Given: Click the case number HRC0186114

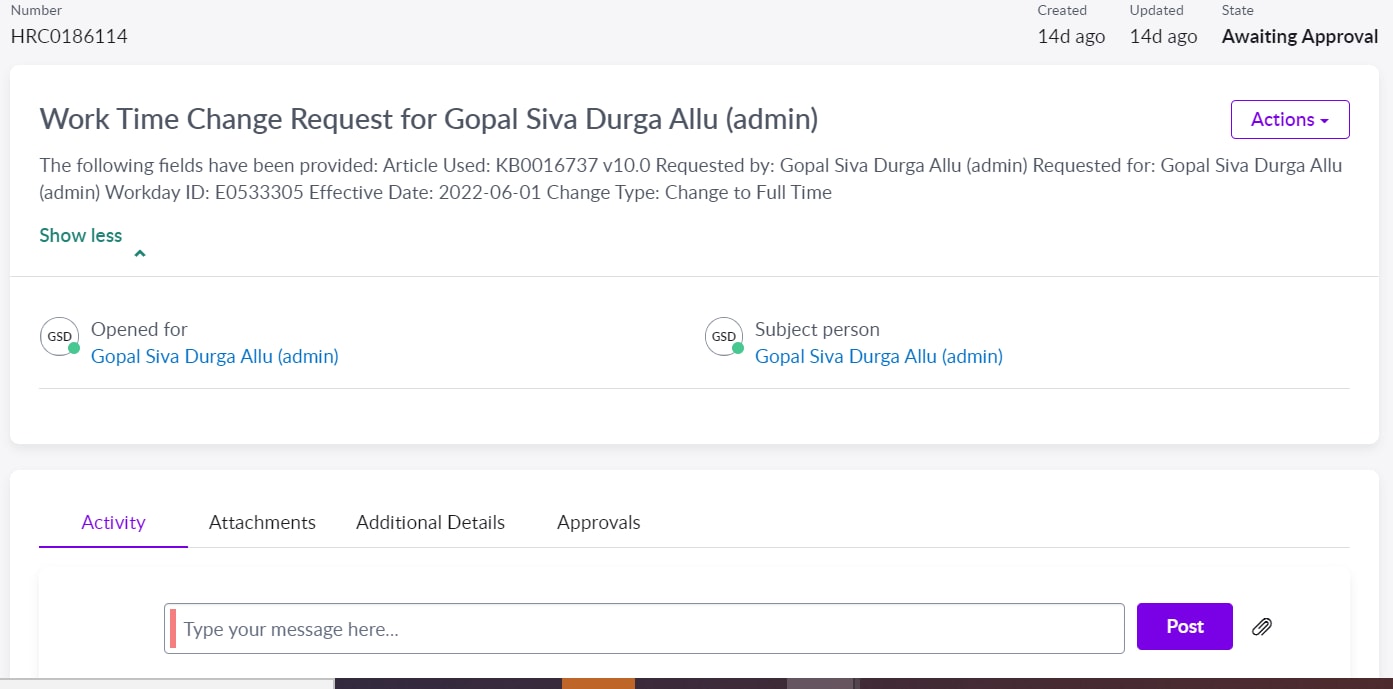Looking at the screenshot, I should click(x=69, y=36).
